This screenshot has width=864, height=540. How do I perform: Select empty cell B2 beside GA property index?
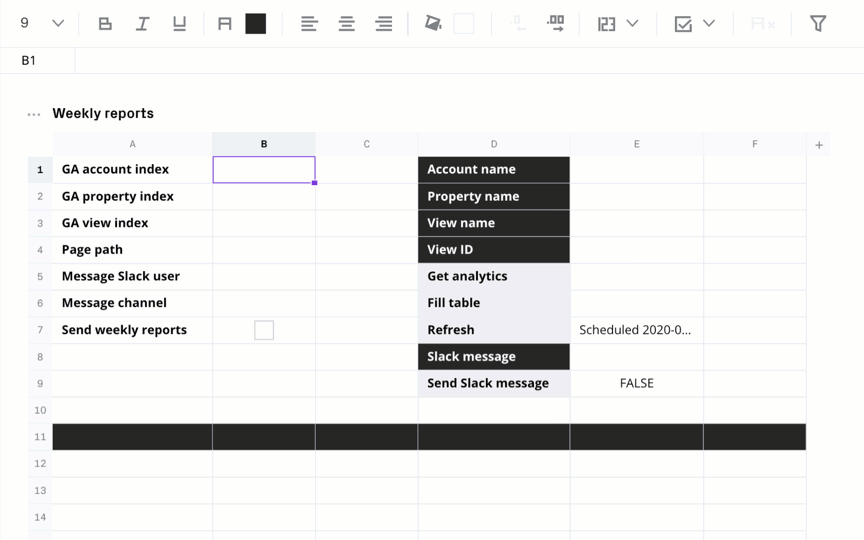264,197
